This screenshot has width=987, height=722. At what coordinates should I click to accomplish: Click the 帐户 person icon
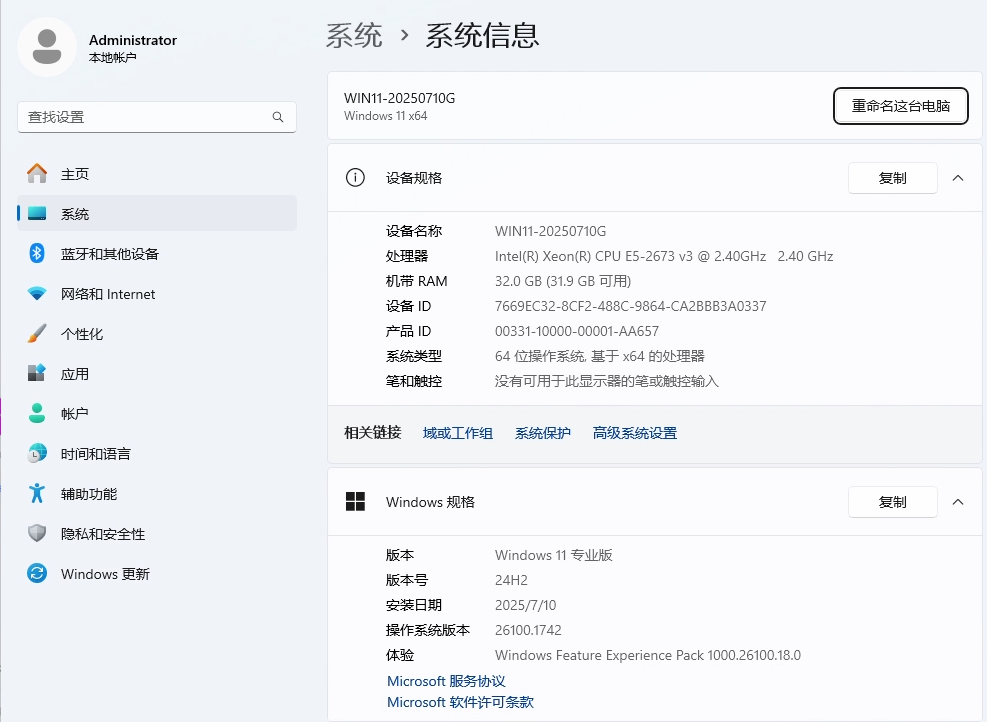pyautogui.click(x=37, y=414)
